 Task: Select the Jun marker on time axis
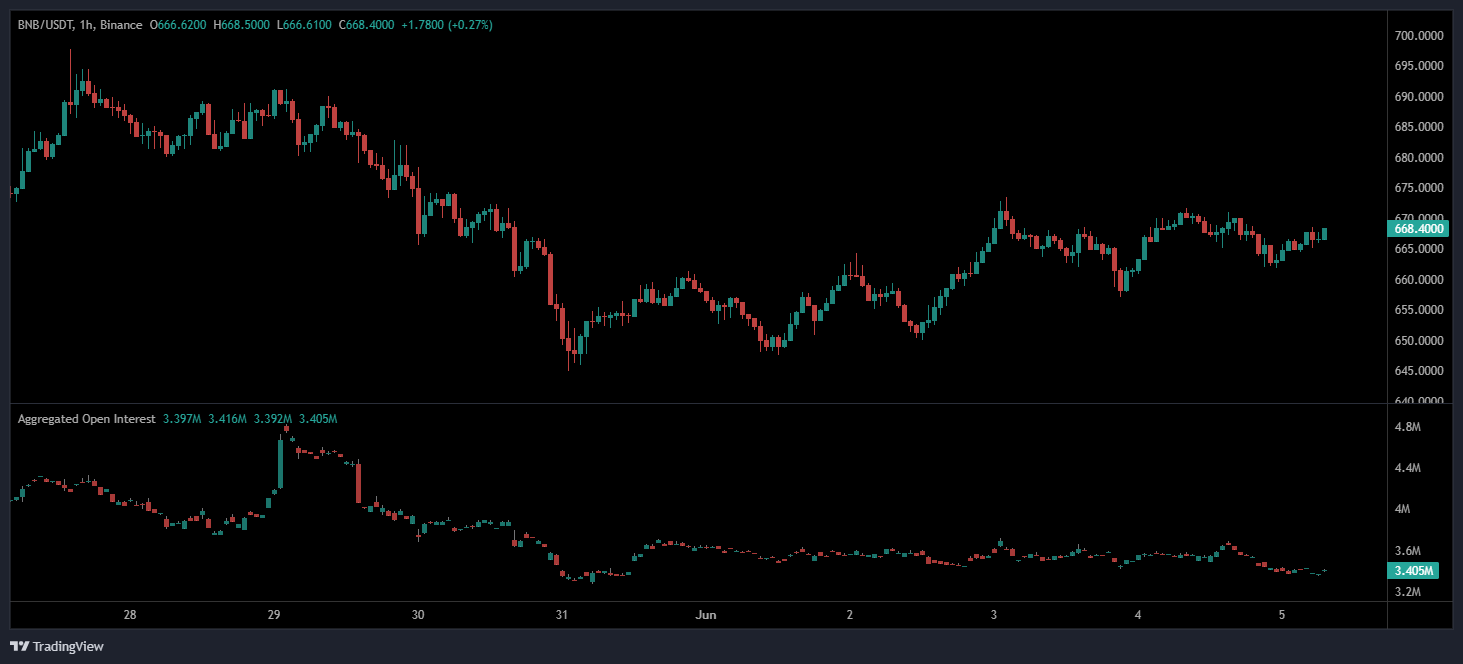705,614
